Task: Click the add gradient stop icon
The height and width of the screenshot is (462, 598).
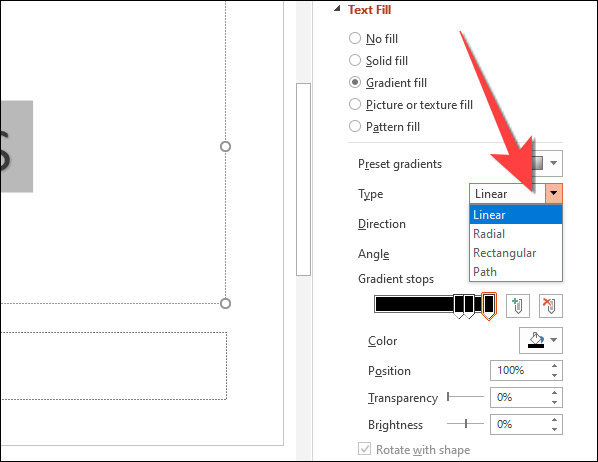Action: (x=518, y=306)
